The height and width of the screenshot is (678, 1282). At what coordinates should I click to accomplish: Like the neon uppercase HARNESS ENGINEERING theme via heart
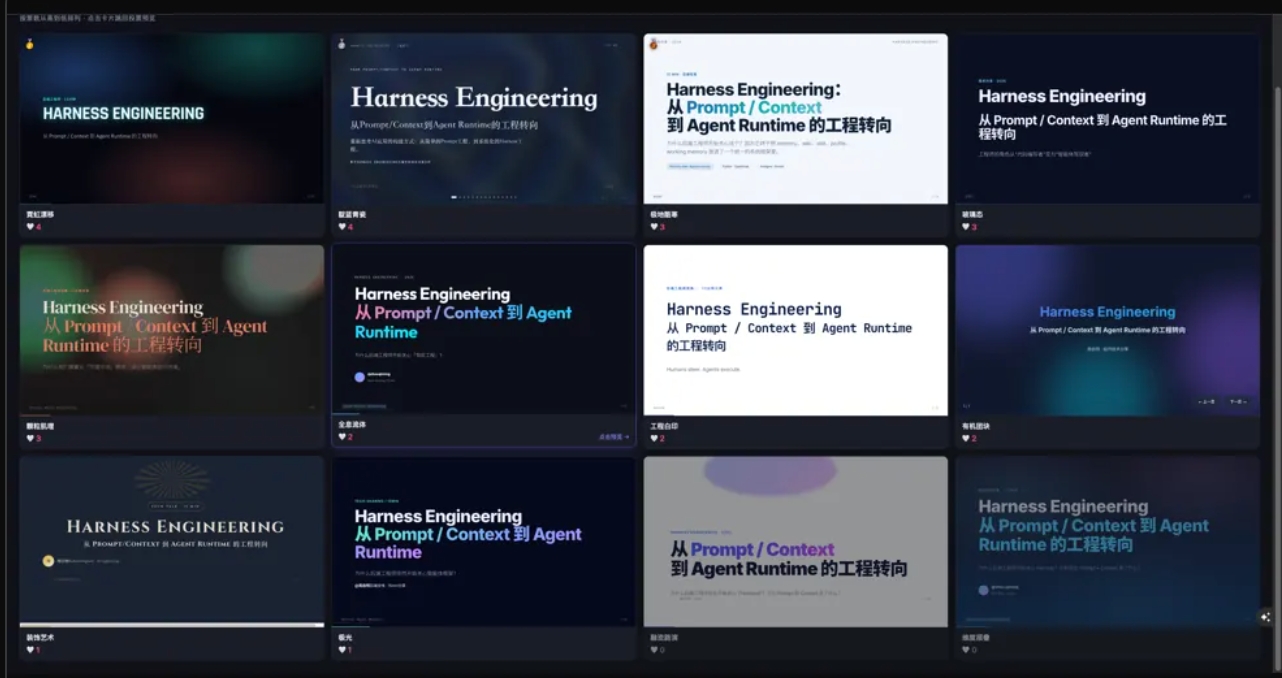(x=30, y=227)
